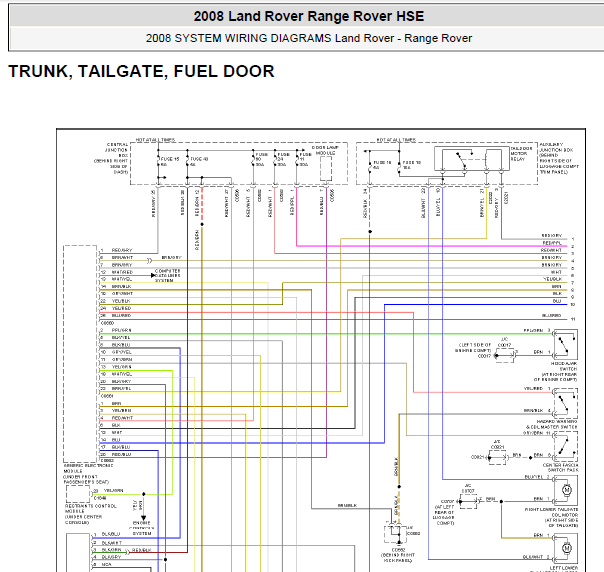Click the 'COMPUTER DATA LINES SYSTEM' label
Viewport: 604px width, 572px height.
[x=167, y=276]
